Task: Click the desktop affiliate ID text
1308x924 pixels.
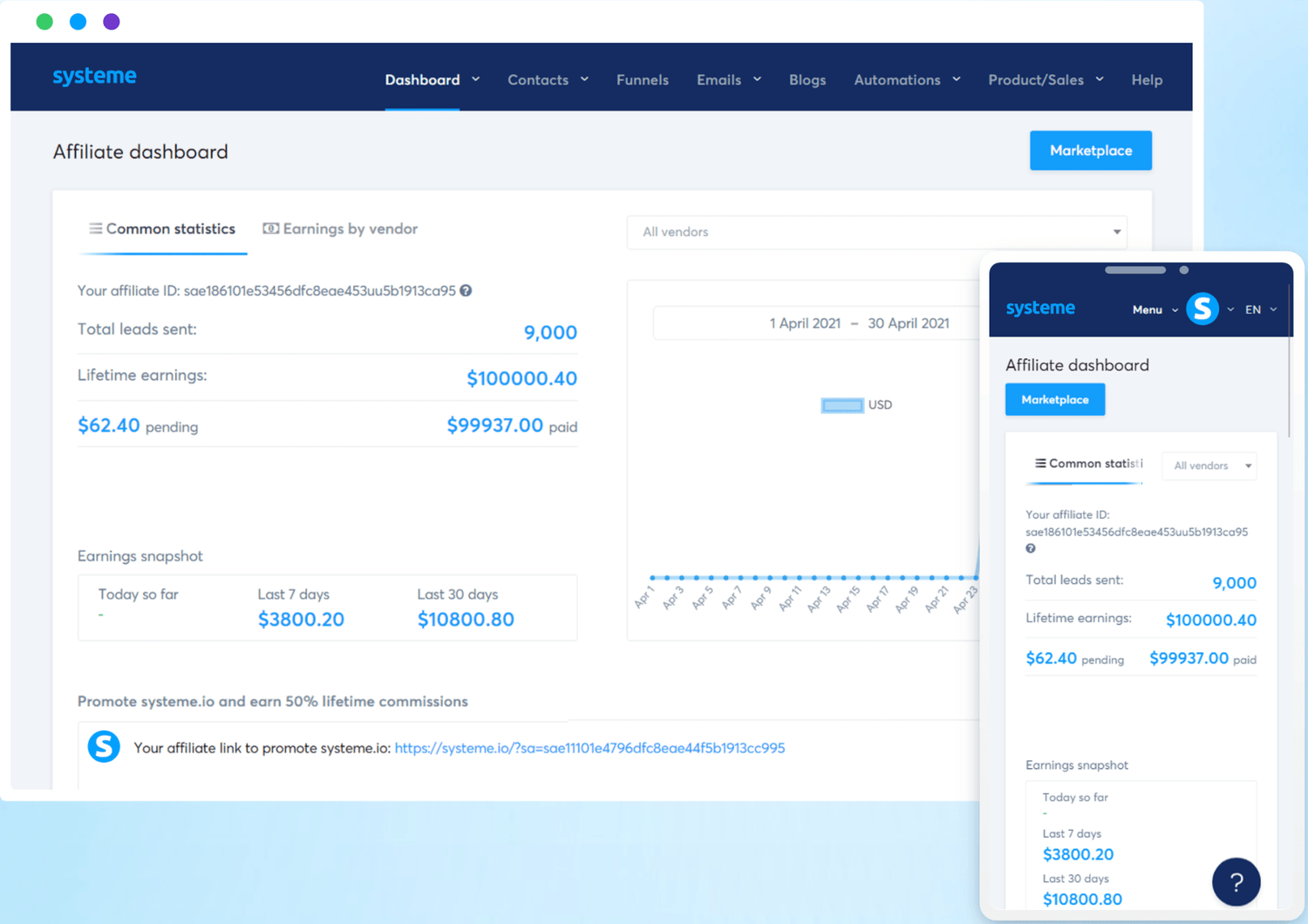Action: [x=267, y=291]
